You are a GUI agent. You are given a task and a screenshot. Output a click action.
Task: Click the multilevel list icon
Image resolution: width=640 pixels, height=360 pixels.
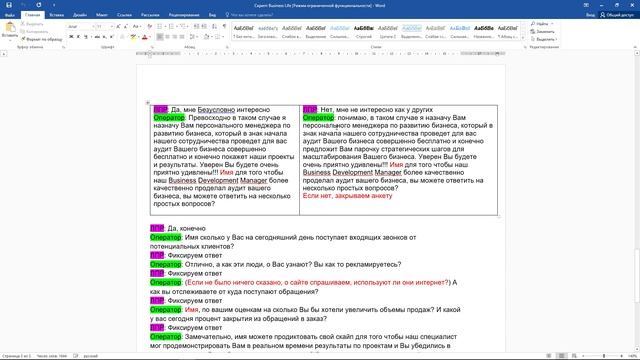(182, 27)
